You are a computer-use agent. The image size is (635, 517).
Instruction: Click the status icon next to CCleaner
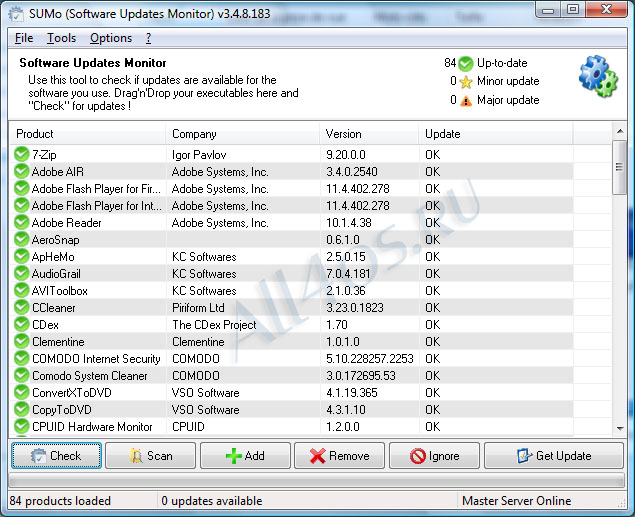pyautogui.click(x=21, y=307)
